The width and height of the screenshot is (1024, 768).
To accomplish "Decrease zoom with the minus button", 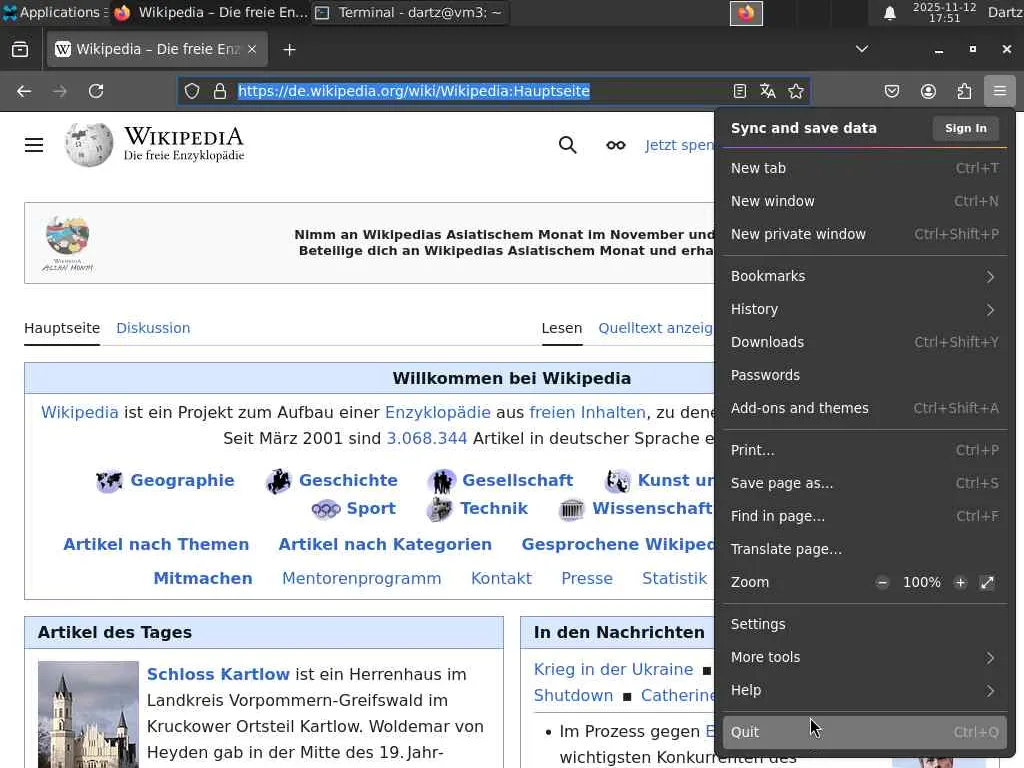I will 882,583.
